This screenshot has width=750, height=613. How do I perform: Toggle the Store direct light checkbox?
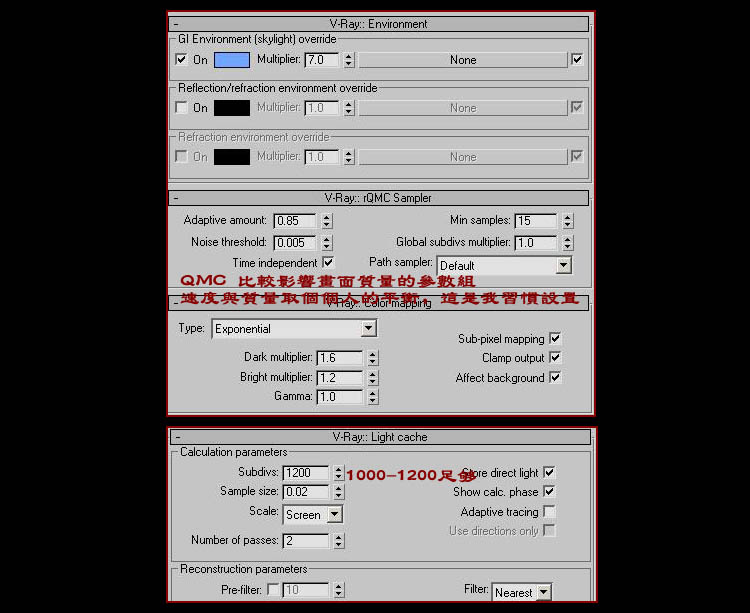(x=549, y=472)
